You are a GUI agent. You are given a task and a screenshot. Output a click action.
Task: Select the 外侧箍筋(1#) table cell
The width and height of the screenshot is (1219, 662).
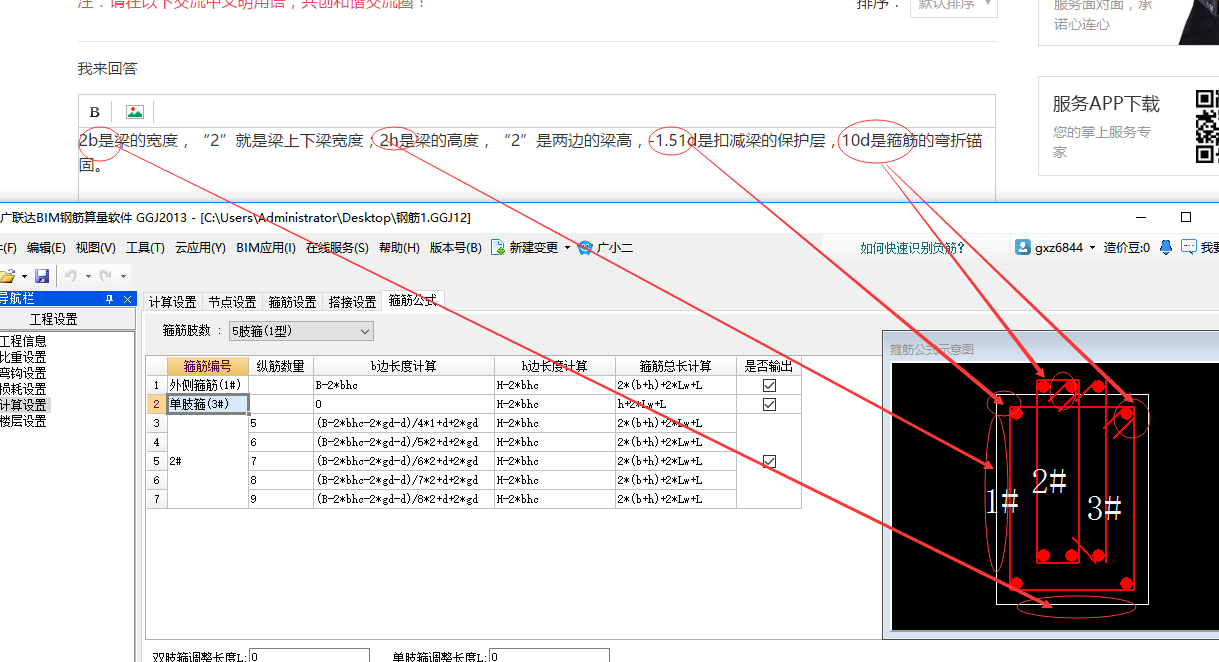click(x=207, y=385)
